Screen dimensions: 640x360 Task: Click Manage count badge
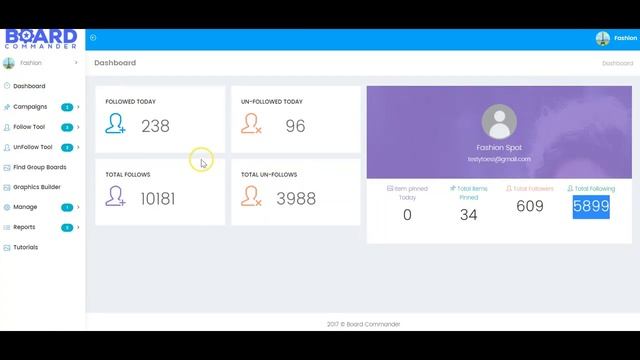coord(67,207)
